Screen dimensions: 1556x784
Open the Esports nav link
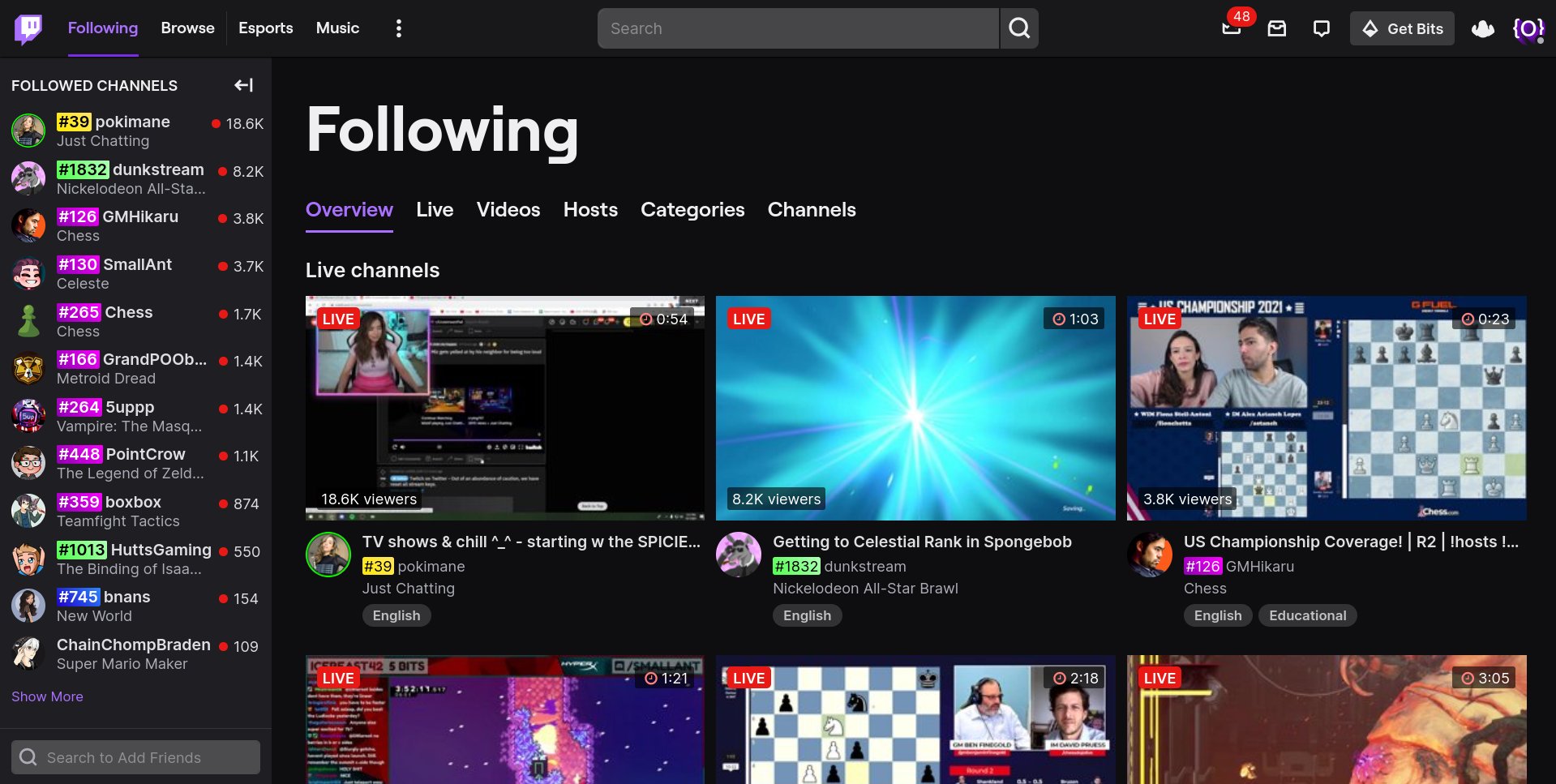click(x=265, y=28)
